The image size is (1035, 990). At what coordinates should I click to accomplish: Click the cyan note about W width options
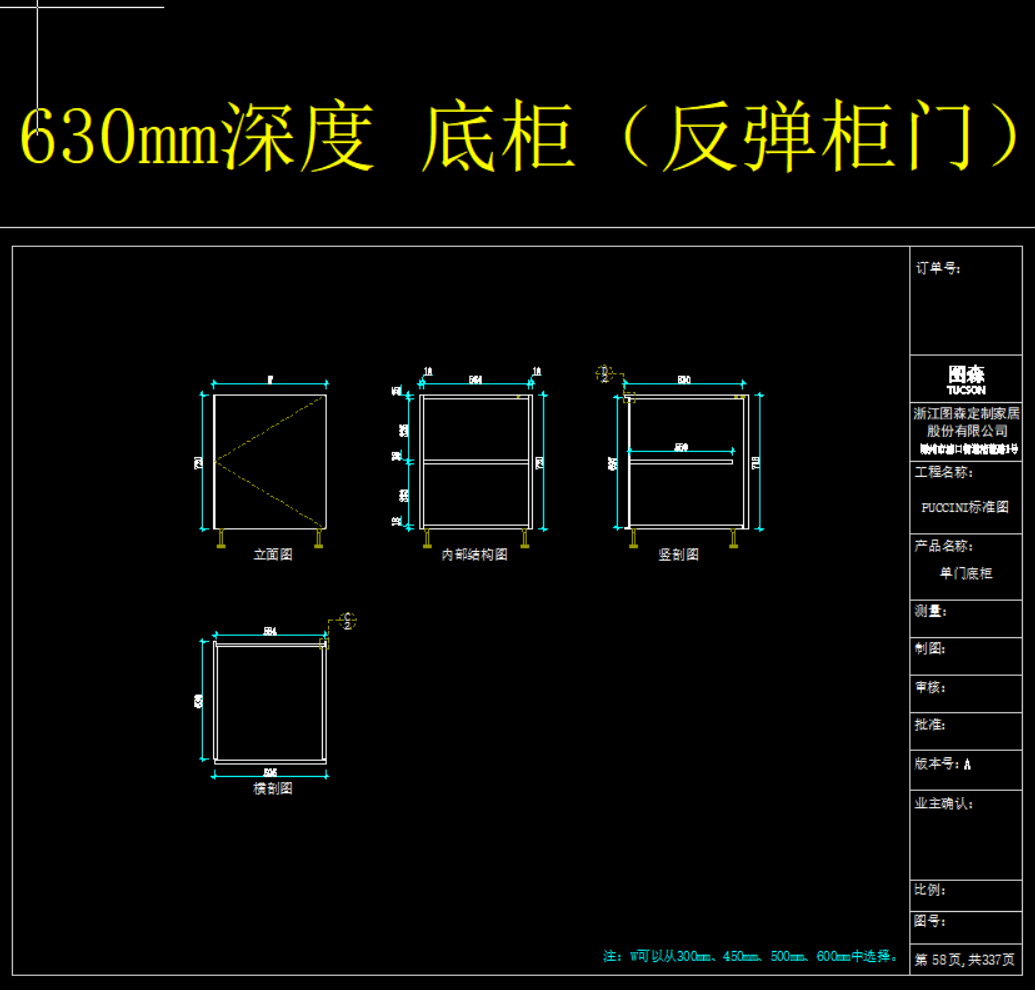(x=750, y=957)
